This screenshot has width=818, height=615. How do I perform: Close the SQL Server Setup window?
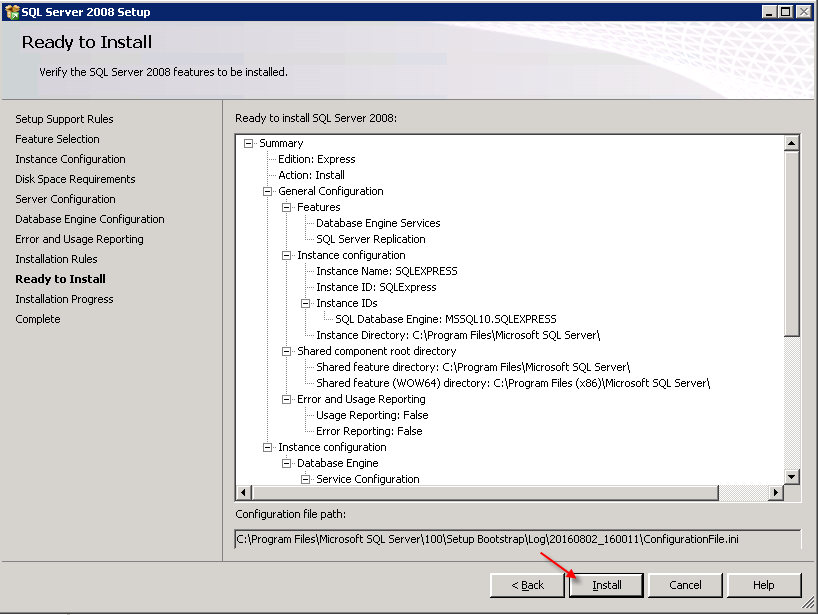[803, 11]
